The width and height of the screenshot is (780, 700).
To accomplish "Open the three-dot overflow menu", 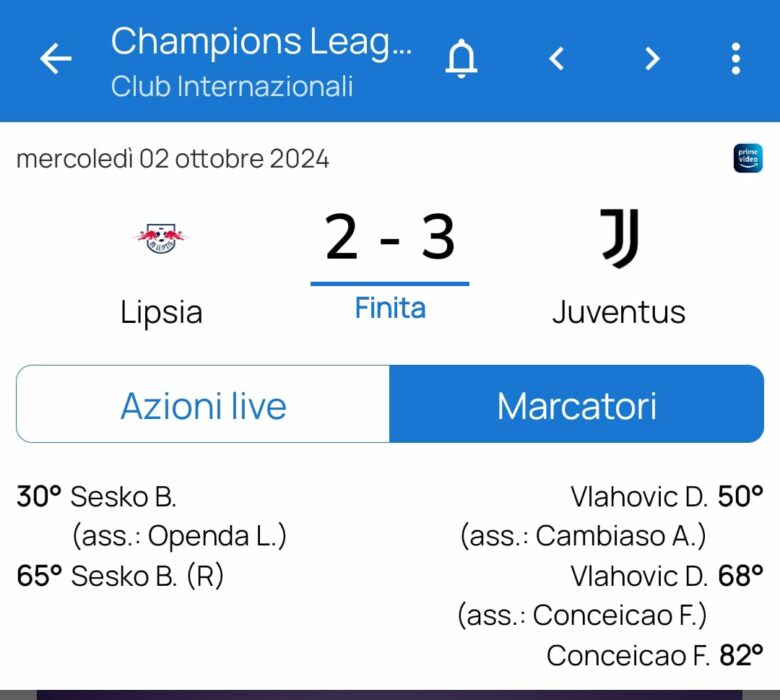I will (736, 59).
